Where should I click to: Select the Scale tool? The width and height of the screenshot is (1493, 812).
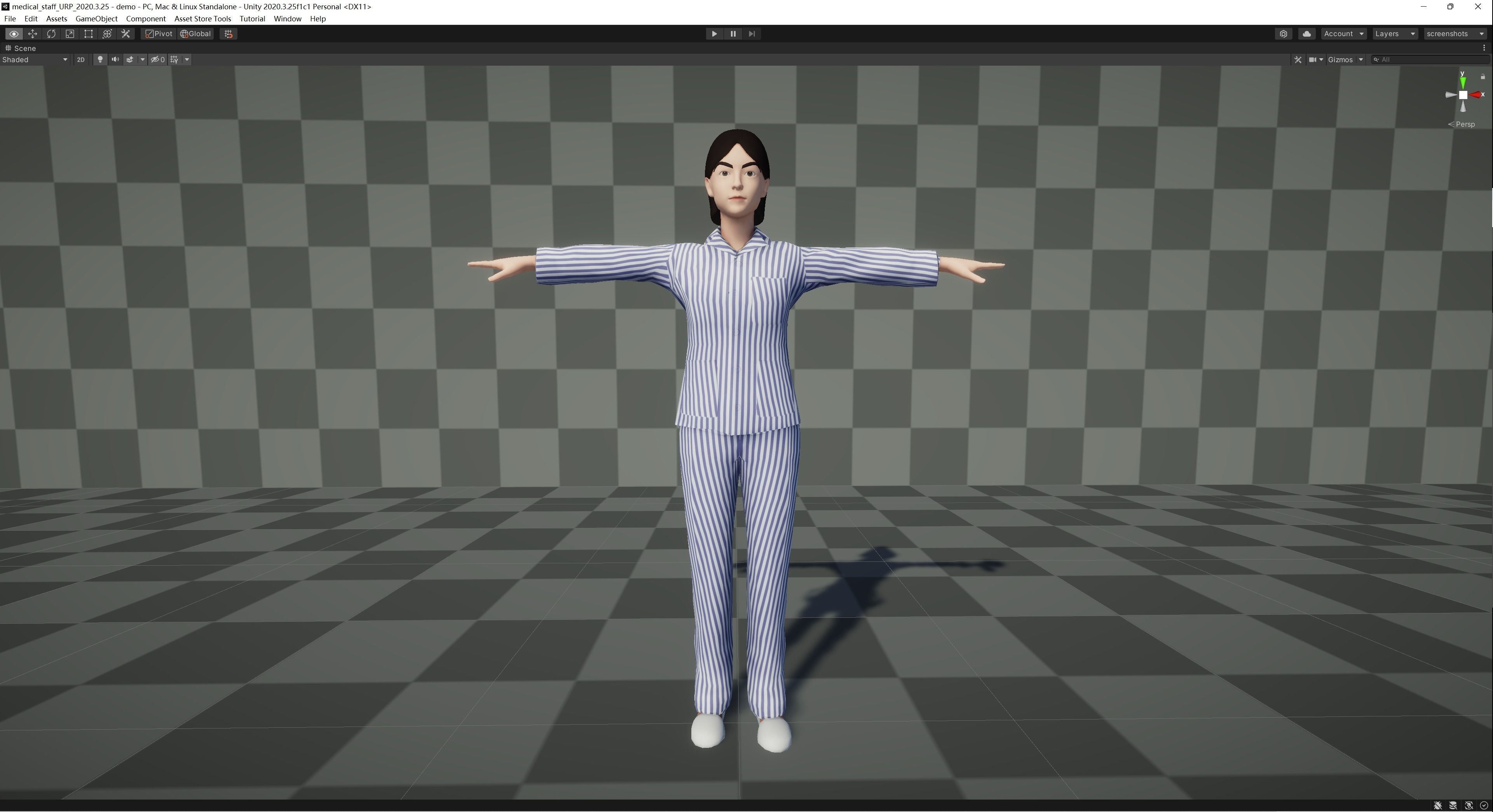coord(70,34)
